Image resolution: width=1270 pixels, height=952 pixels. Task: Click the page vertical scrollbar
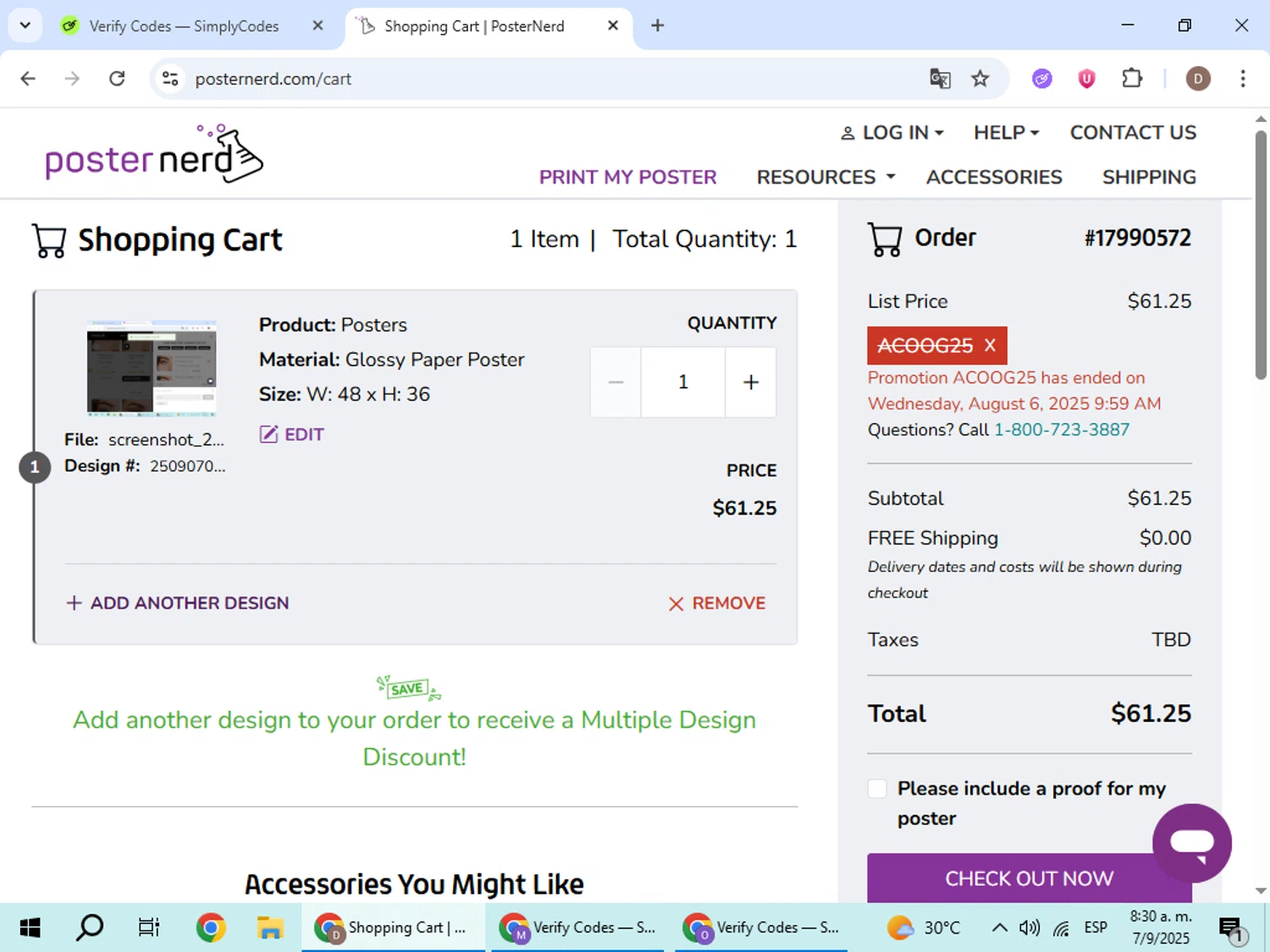1261,255
